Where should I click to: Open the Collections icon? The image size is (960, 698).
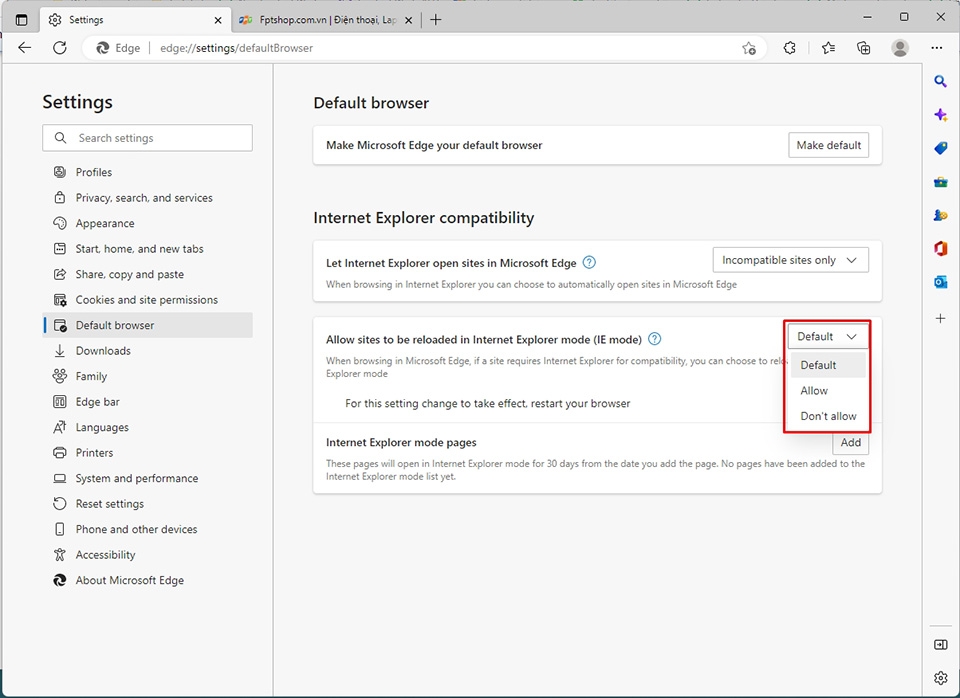(863, 48)
